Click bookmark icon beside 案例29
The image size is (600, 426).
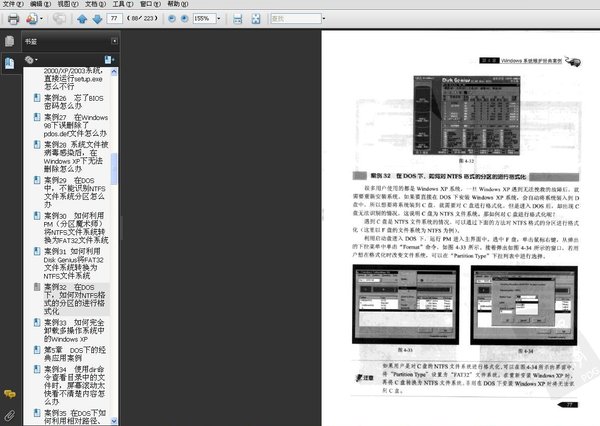(37, 180)
